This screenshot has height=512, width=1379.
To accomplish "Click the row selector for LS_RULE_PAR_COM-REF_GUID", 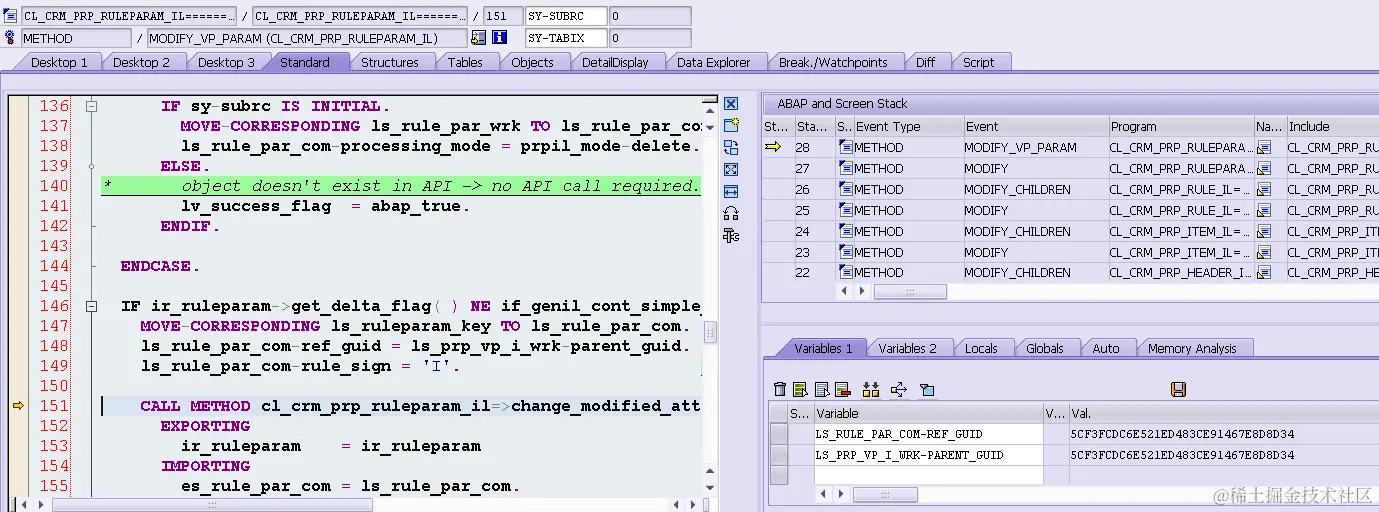I will pos(779,434).
